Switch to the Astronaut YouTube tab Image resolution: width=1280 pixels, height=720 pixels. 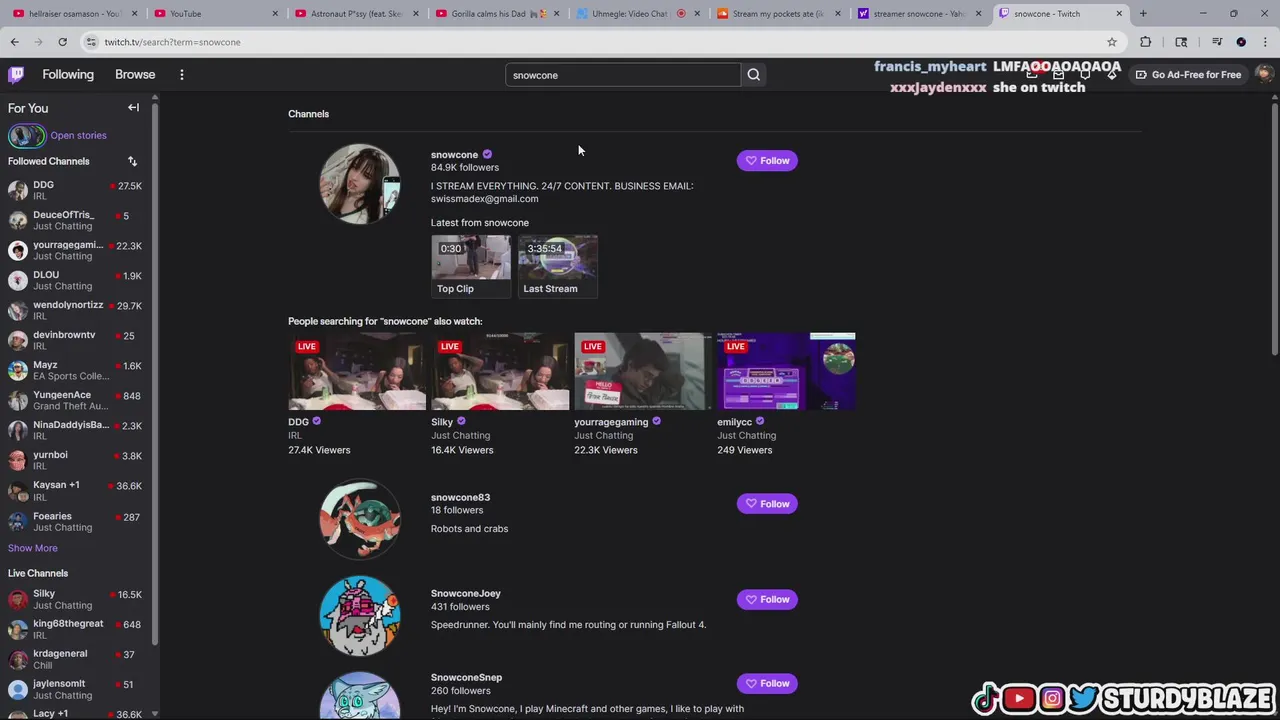[x=356, y=14]
